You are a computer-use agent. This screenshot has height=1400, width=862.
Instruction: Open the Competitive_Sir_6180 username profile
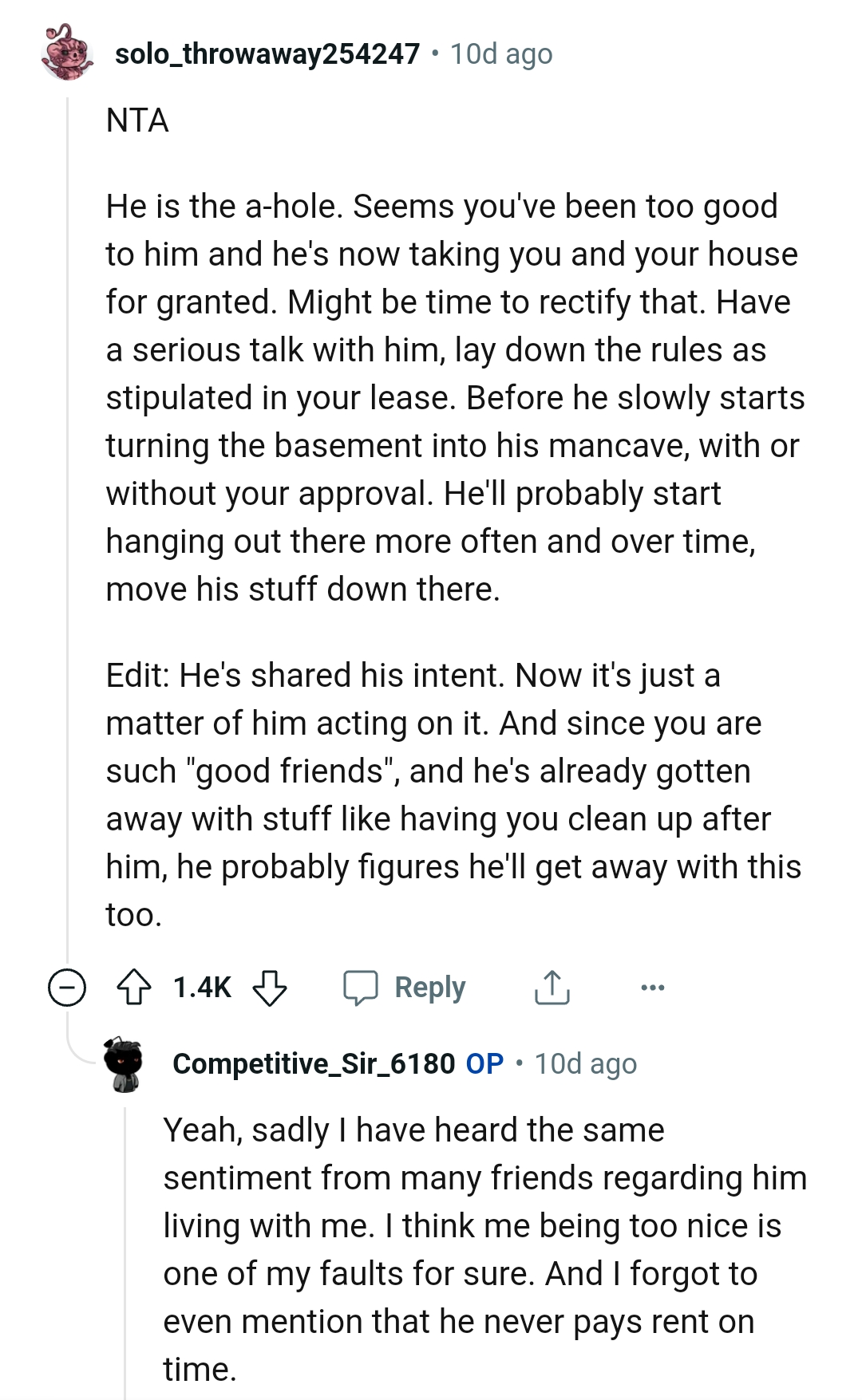[x=314, y=1064]
